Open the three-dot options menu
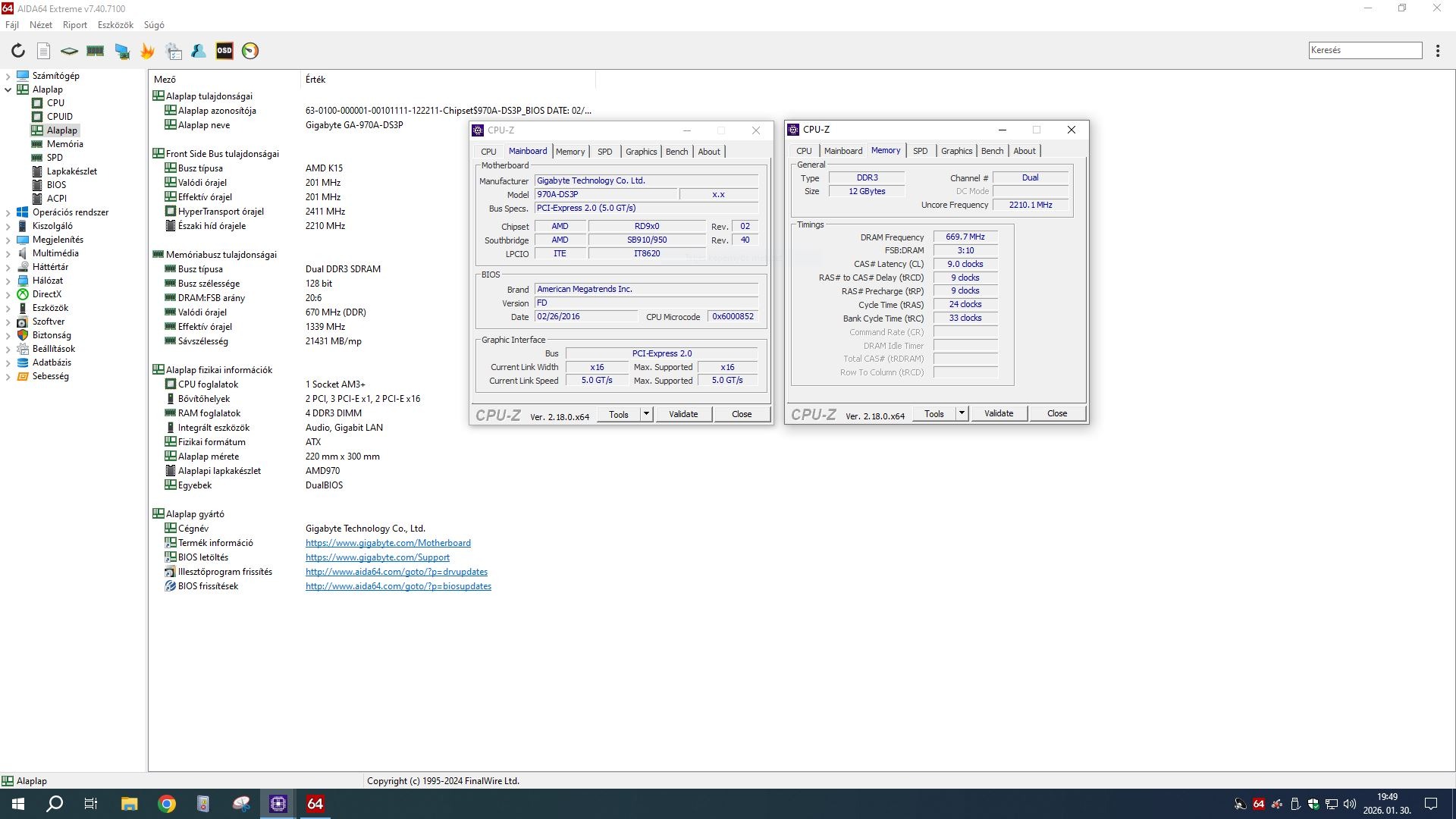The height and width of the screenshot is (819, 1456). (x=1438, y=51)
